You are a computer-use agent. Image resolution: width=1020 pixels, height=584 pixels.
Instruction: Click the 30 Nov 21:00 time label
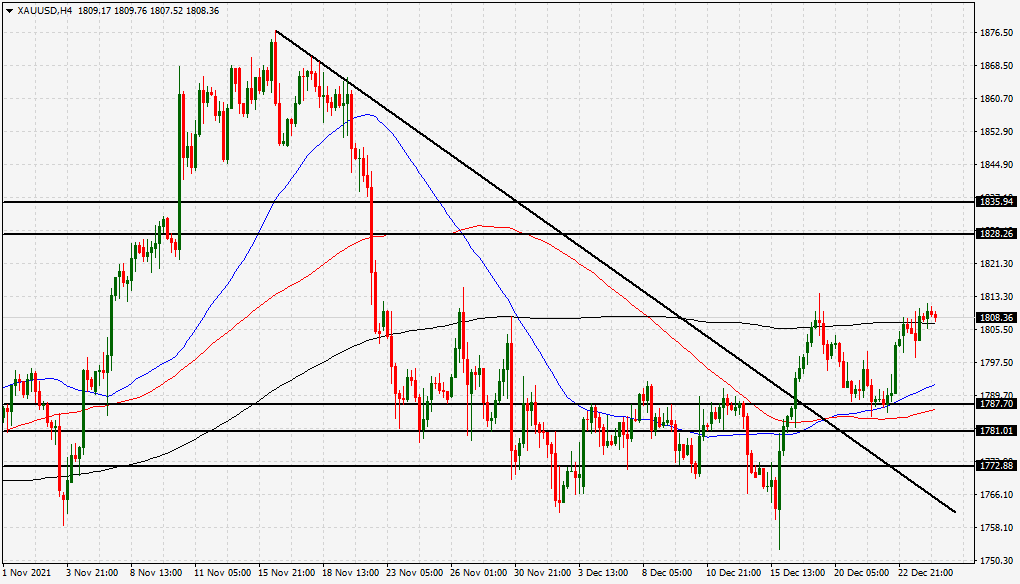point(543,573)
